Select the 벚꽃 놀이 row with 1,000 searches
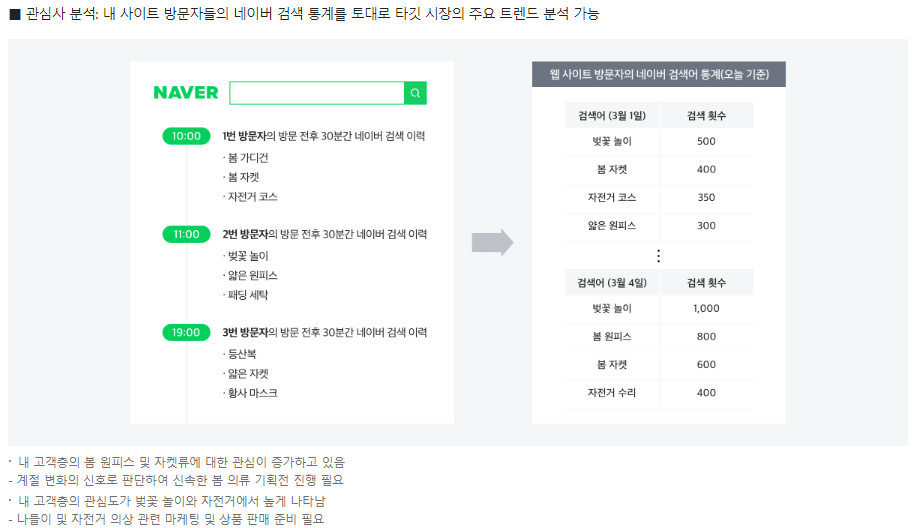The height and width of the screenshot is (528, 915). tap(659, 308)
